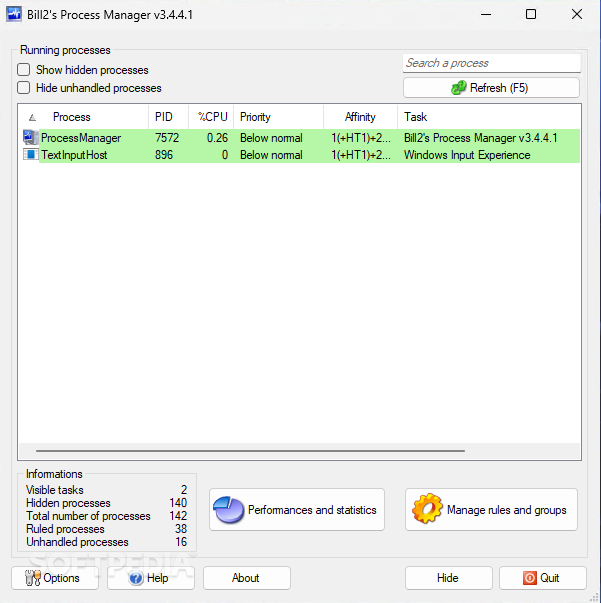
Task: Click the Ruled processes count line
Action: coord(107,529)
